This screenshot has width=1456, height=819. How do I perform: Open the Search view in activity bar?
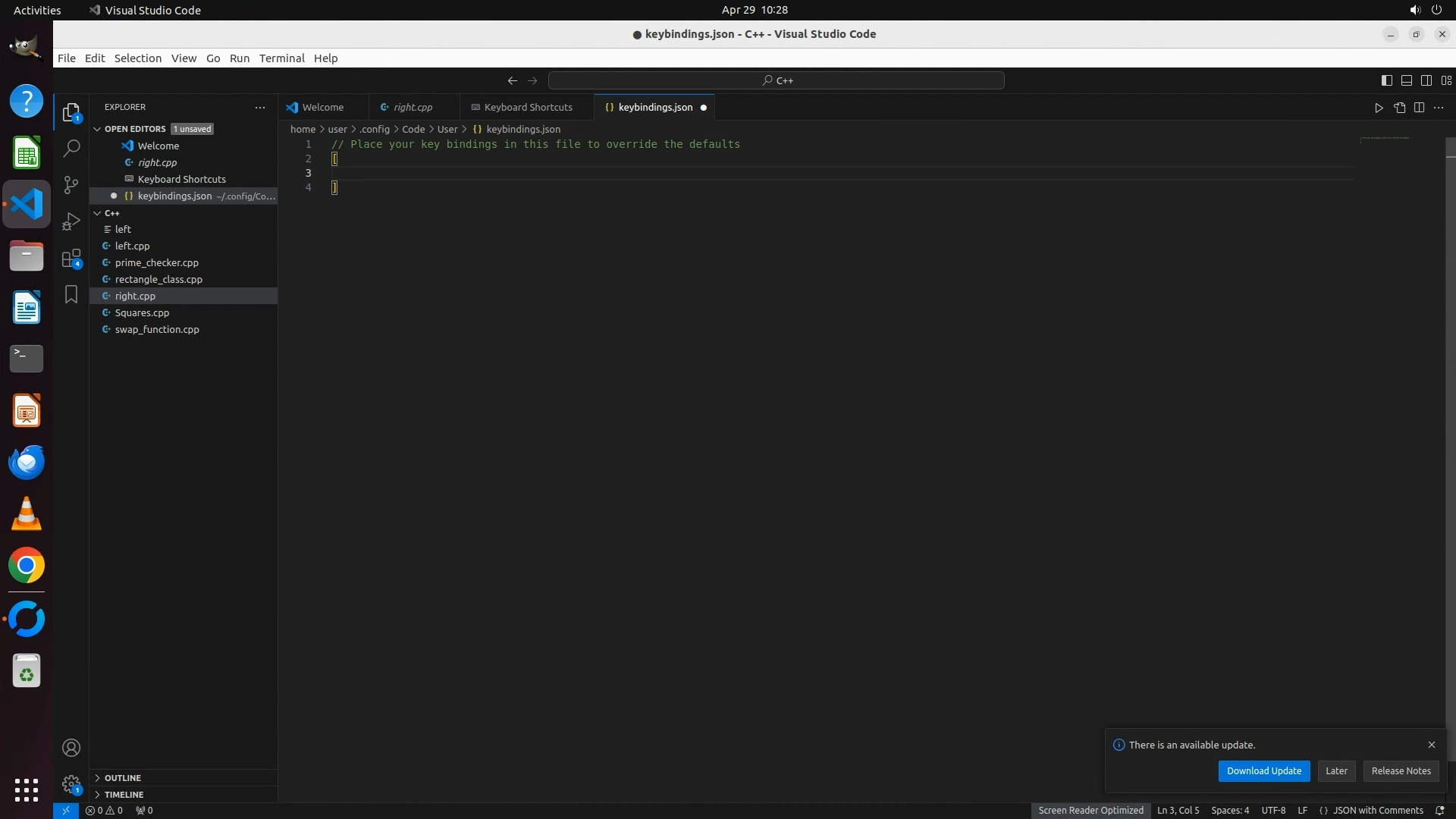(71, 149)
